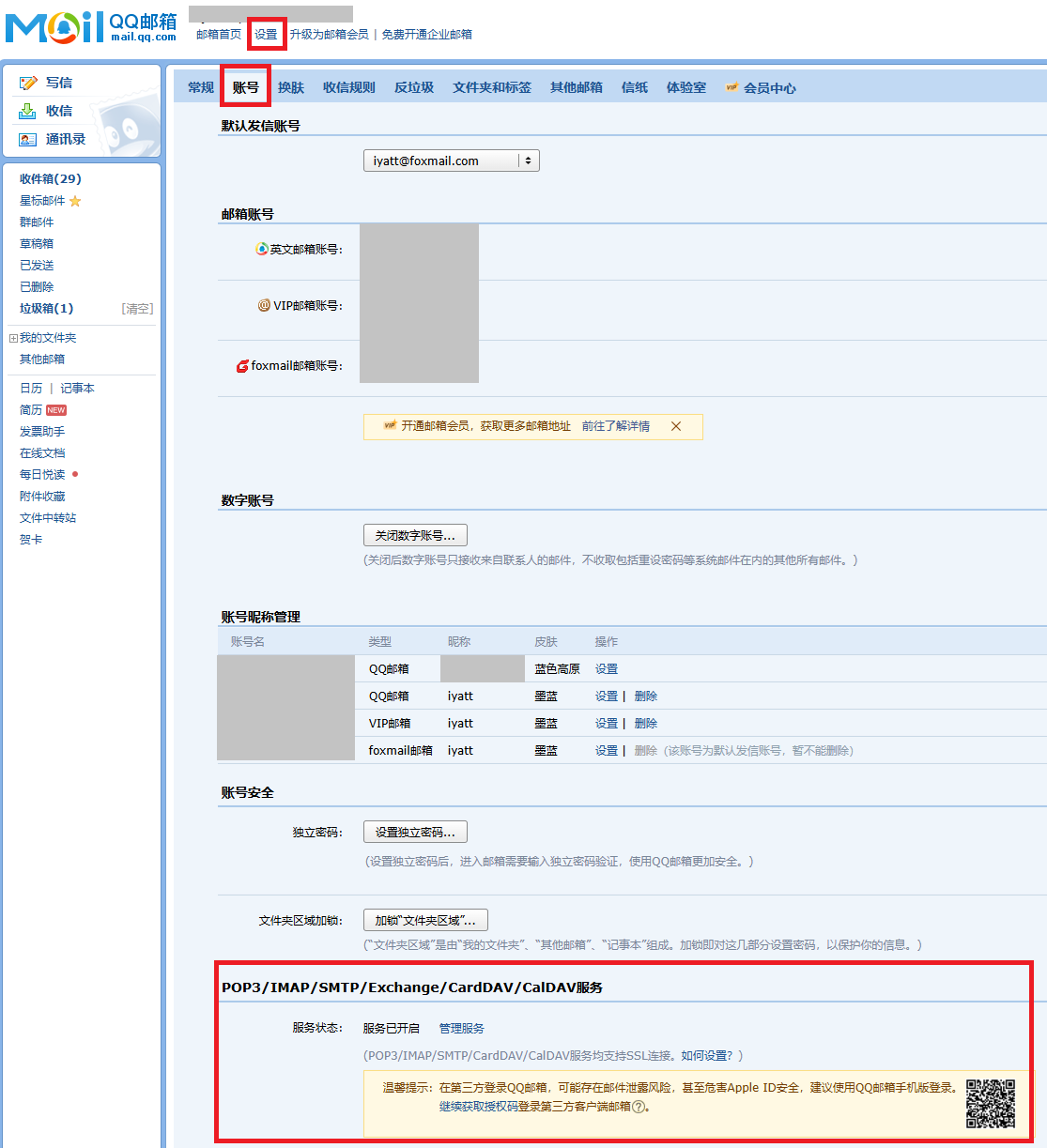Screen dimensions: 1047x1148
Task: Click the 管理服务 link
Action: click(x=461, y=1029)
